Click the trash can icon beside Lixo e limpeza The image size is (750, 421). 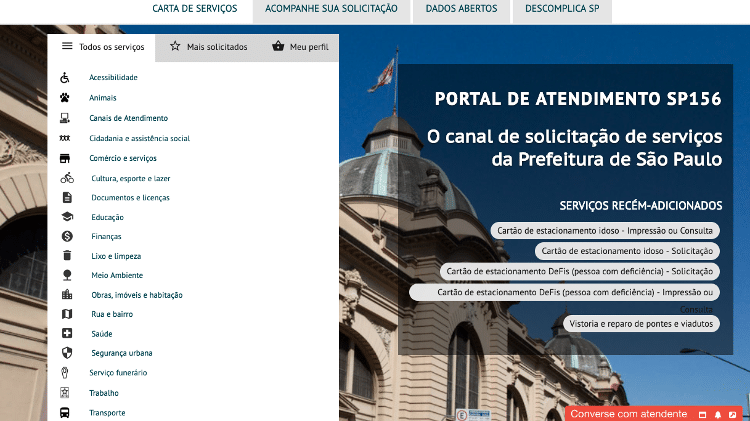[67, 255]
